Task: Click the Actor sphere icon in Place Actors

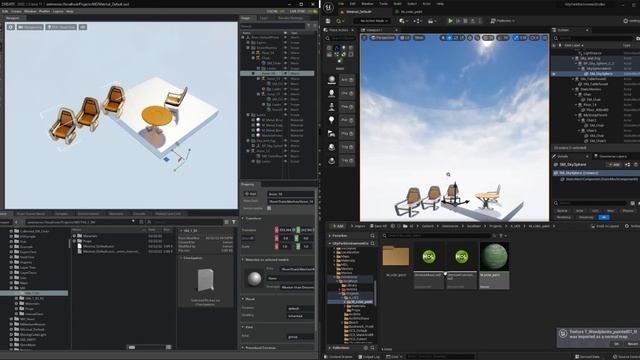Action: click(x=332, y=80)
